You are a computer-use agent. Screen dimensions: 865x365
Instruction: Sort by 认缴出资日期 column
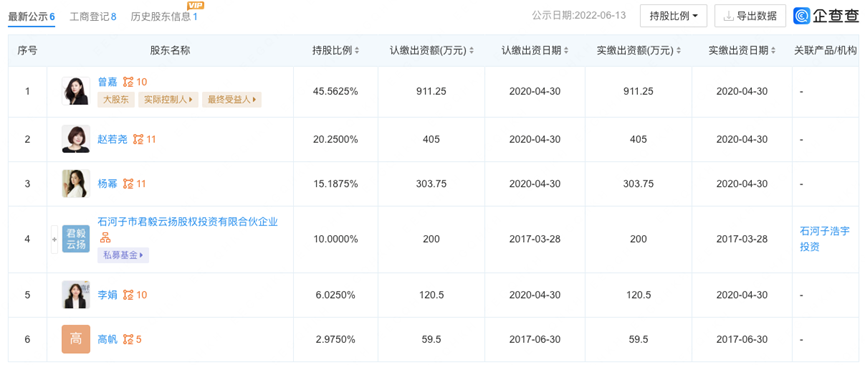tap(567, 51)
